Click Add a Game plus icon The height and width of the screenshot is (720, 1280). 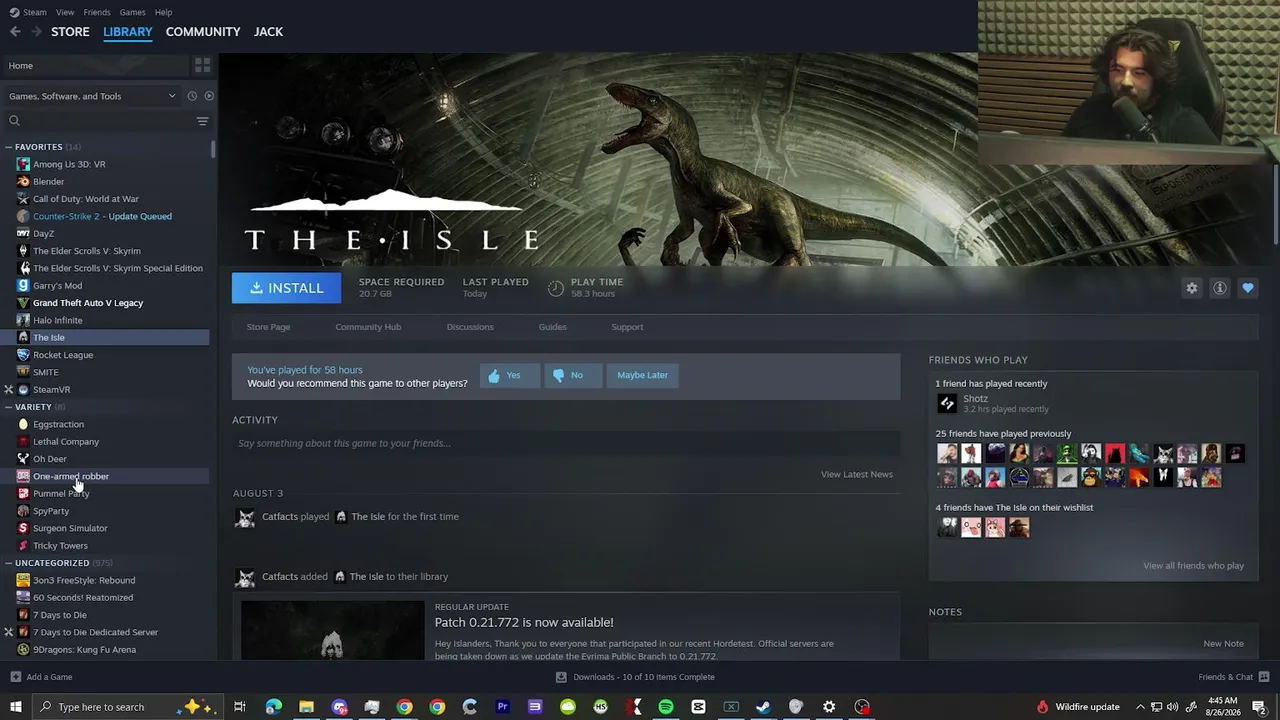16,677
